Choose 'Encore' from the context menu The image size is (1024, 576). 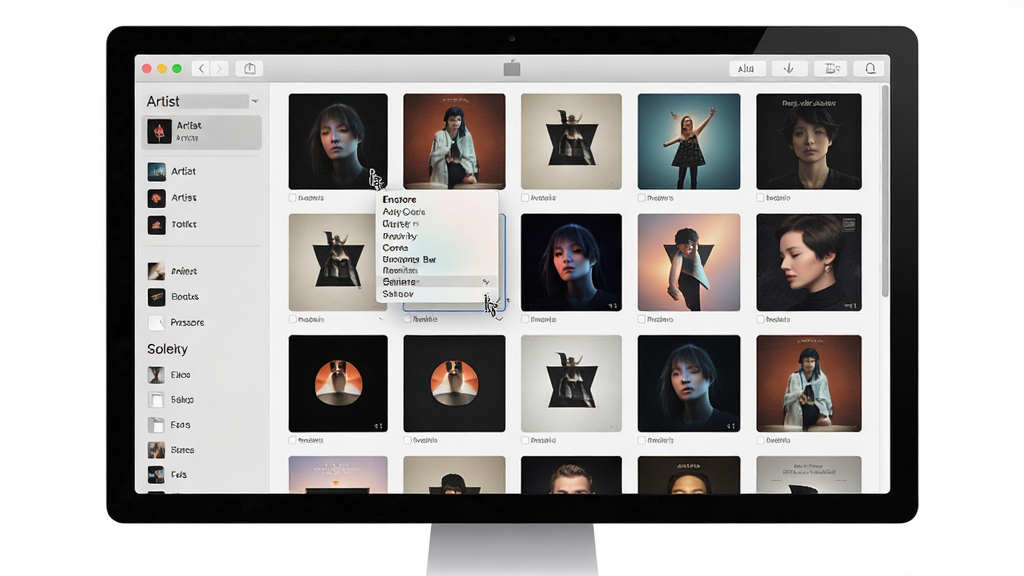[399, 200]
